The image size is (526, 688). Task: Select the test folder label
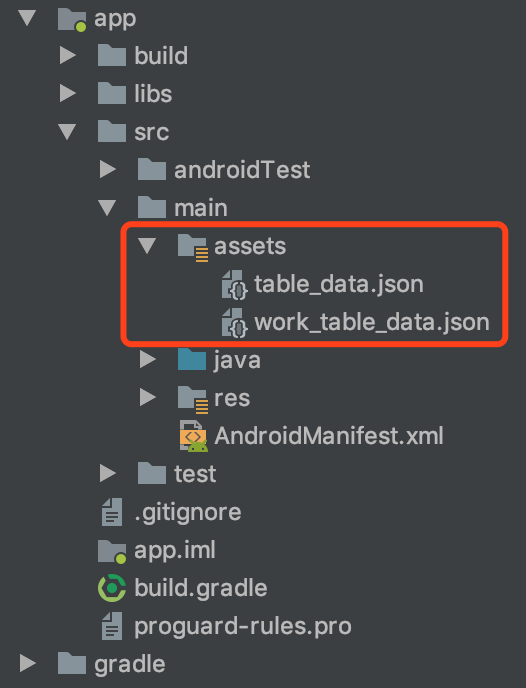tap(195, 474)
